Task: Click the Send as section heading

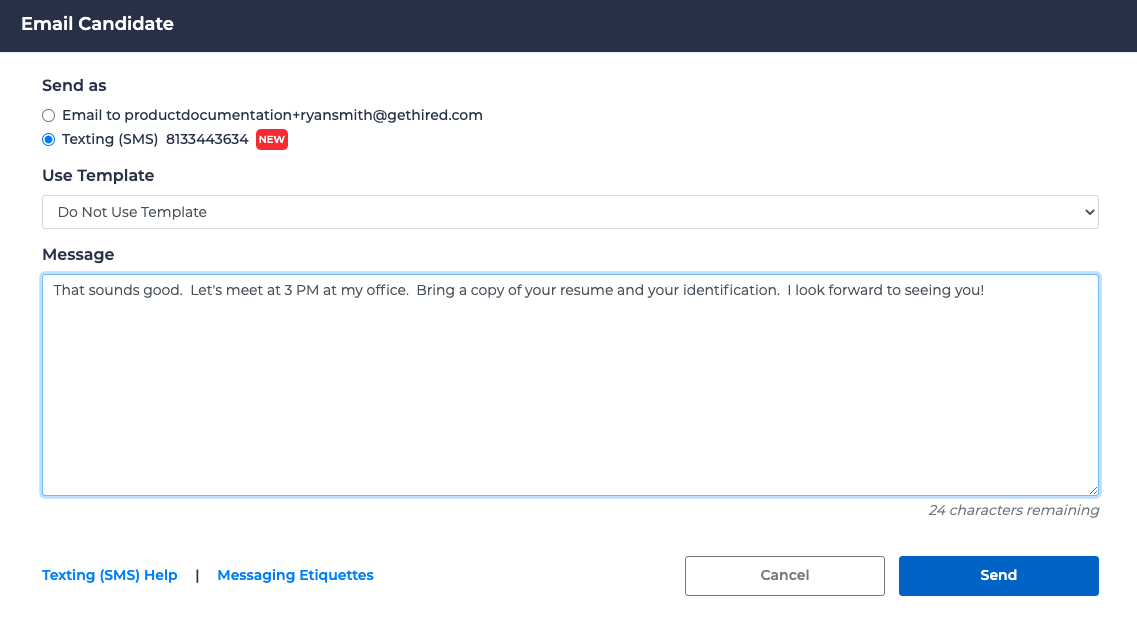Action: (74, 85)
